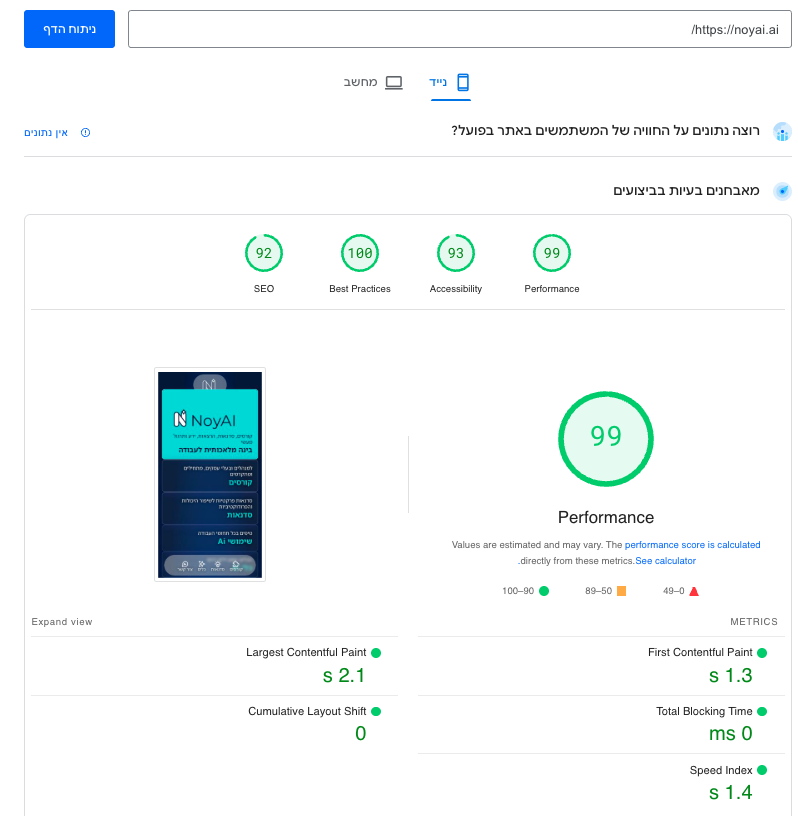Select the SEO score gauge 92
This screenshot has height=816, width=798.
pyautogui.click(x=264, y=254)
